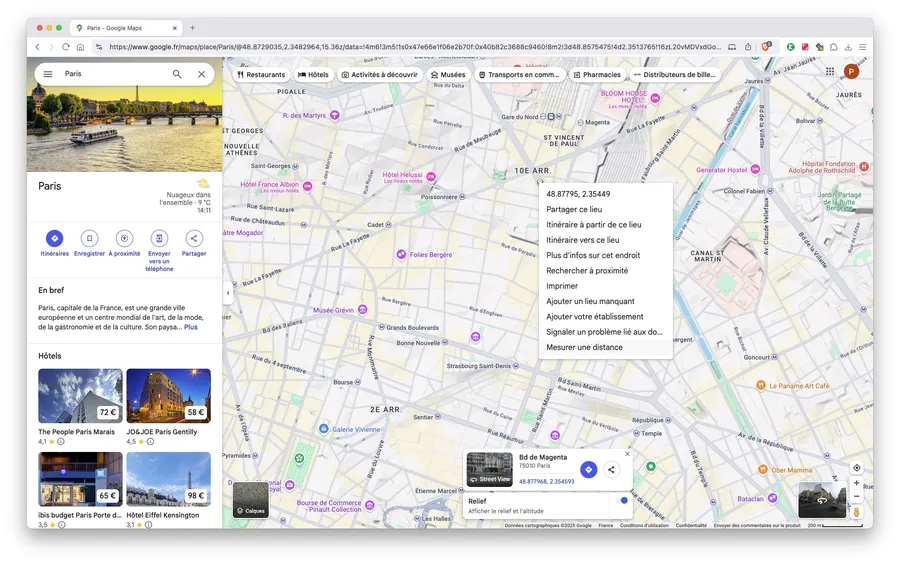Image resolution: width=900 pixels, height=564 pixels.
Task: Choose Mesurer une distance
Action: click(x=606, y=347)
